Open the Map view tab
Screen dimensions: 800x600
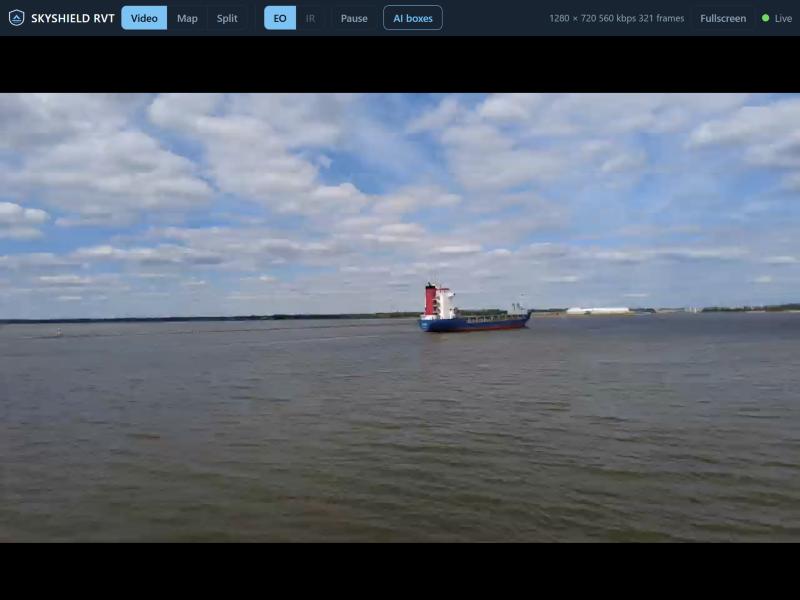tap(187, 18)
